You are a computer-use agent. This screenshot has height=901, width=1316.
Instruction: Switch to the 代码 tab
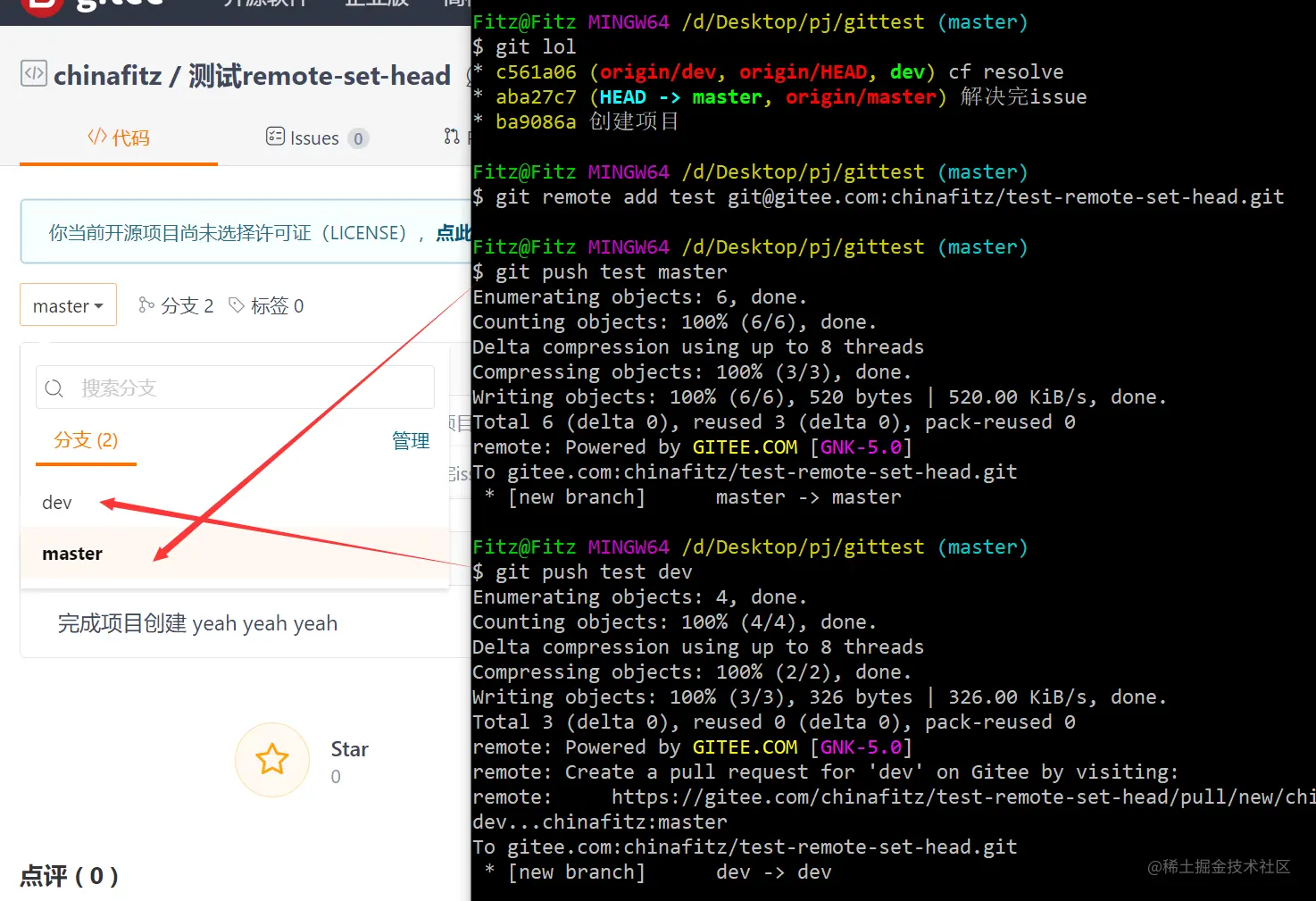[119, 138]
